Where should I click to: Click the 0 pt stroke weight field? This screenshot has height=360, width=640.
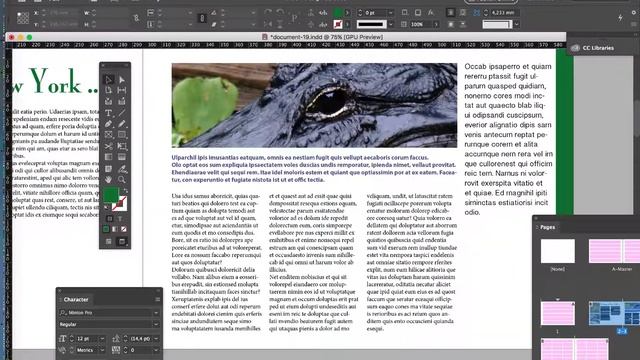(375, 13)
